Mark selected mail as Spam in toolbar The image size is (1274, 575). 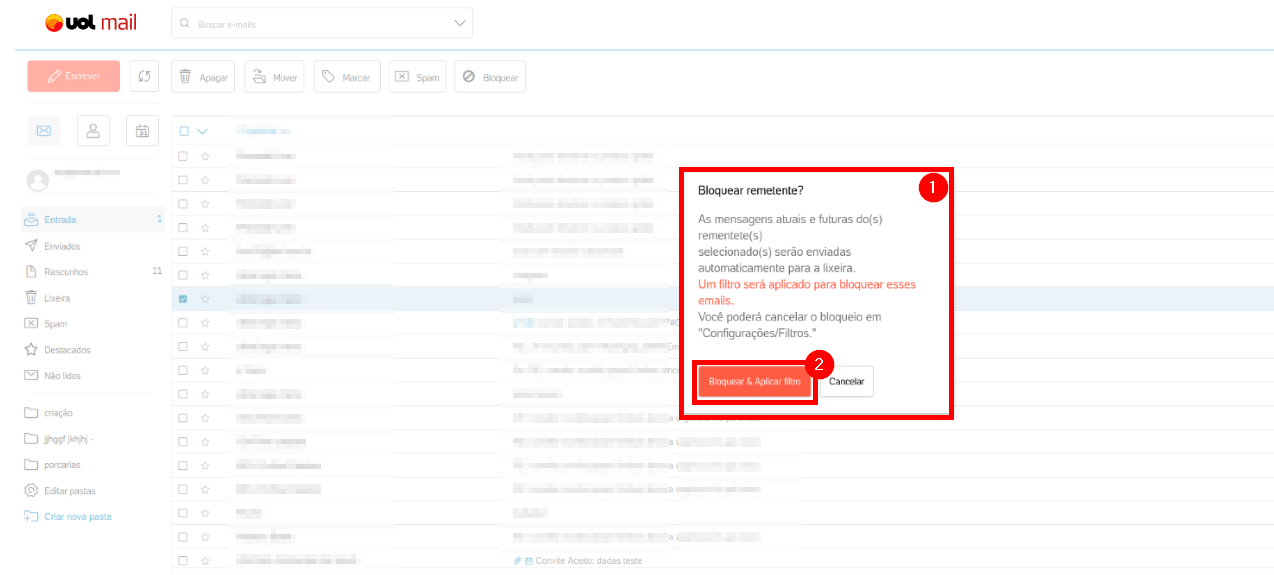tap(417, 77)
